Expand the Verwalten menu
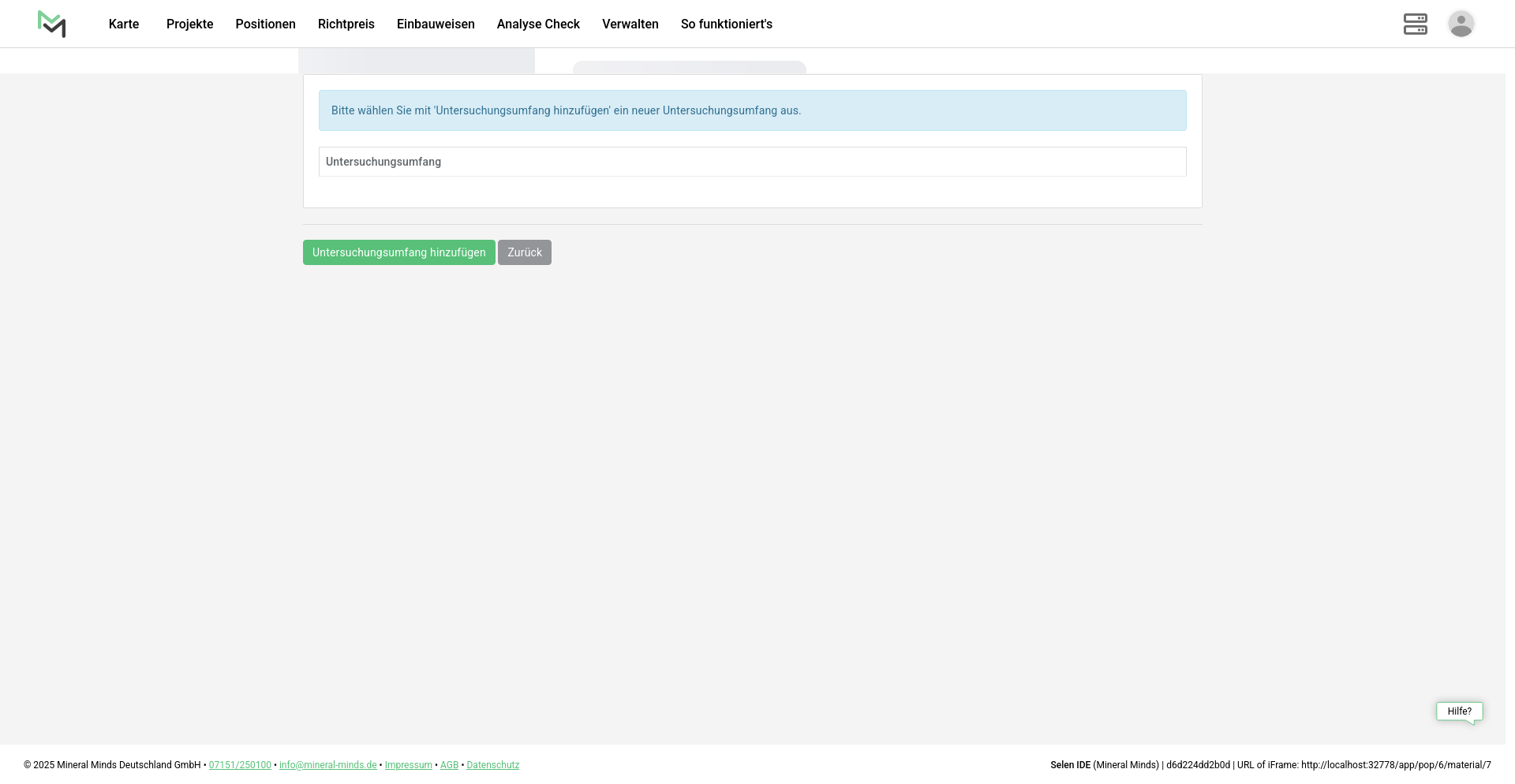The height and width of the screenshot is (784, 1515). pos(630,24)
